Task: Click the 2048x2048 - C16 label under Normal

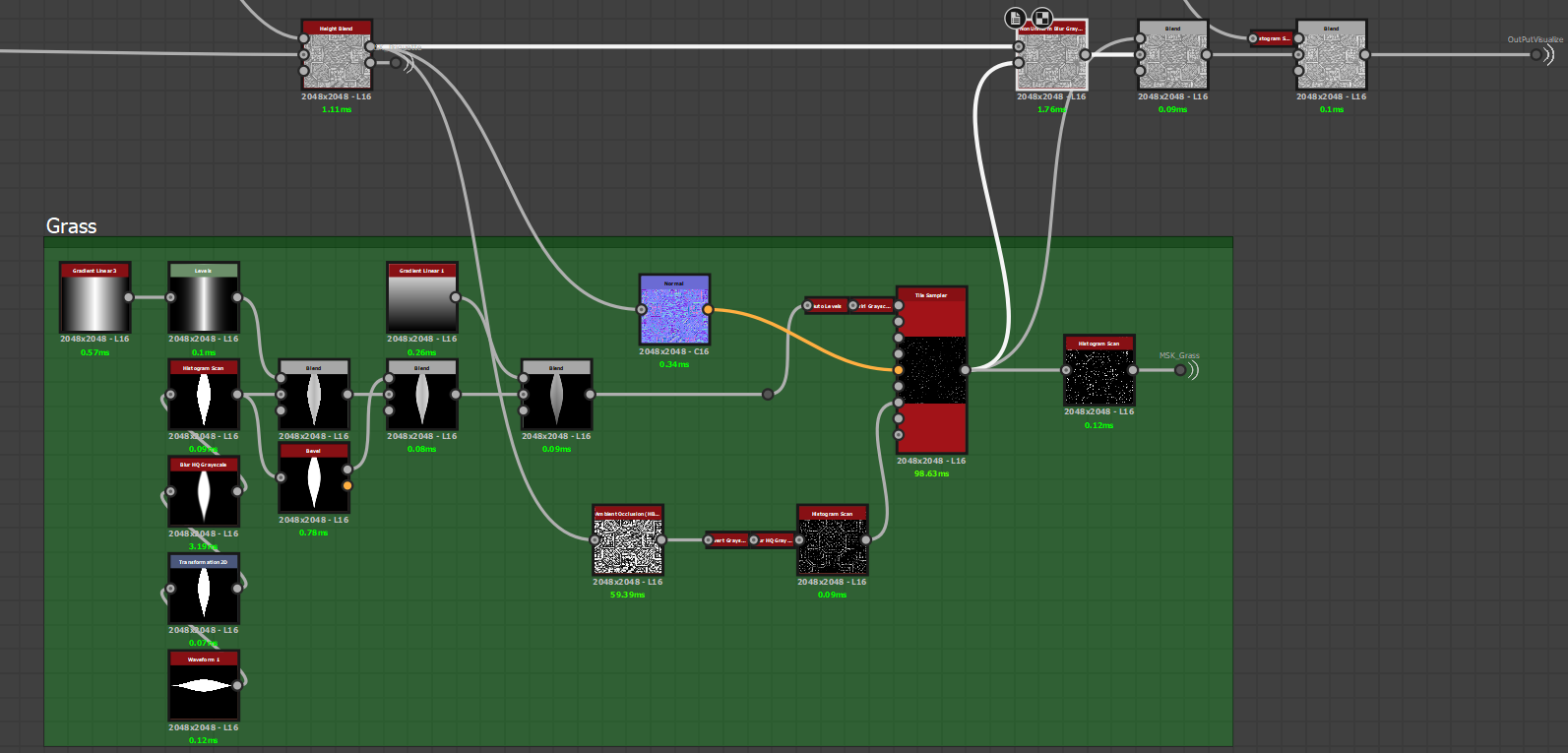Action: point(674,351)
